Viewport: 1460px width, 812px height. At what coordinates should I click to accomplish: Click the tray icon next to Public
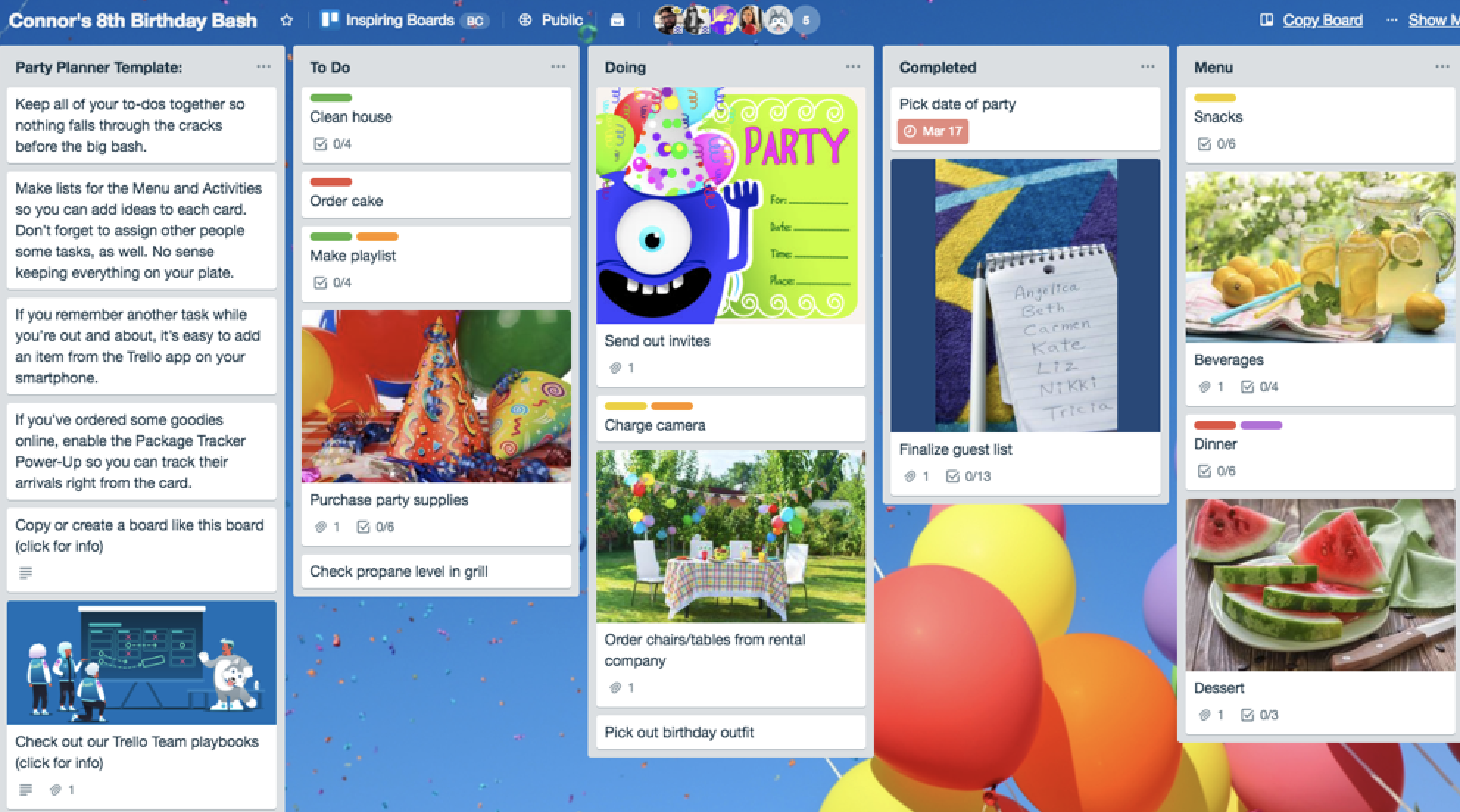tap(617, 21)
